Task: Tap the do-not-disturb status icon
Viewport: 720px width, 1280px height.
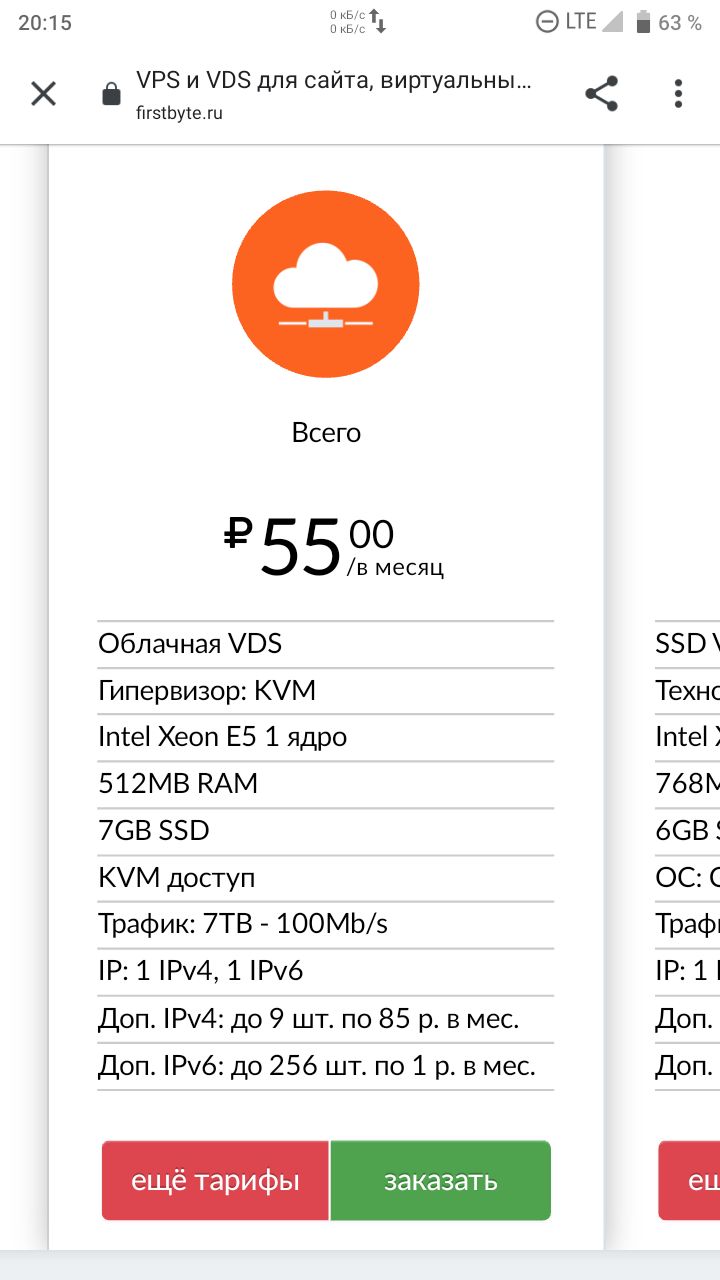Action: [547, 21]
